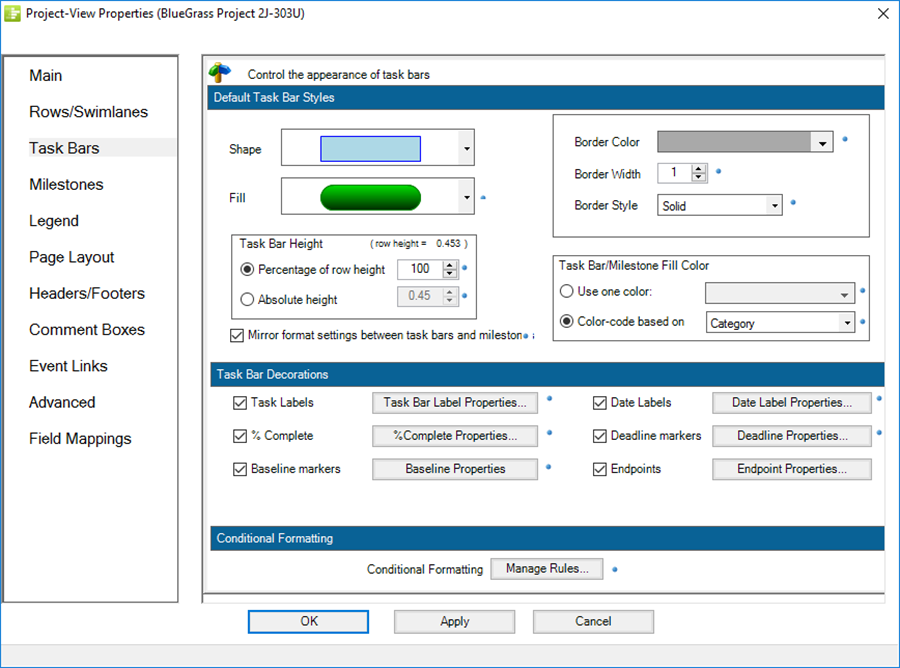Click the info dot beside Border Style
Viewport: 900px width, 668px height.
click(793, 203)
